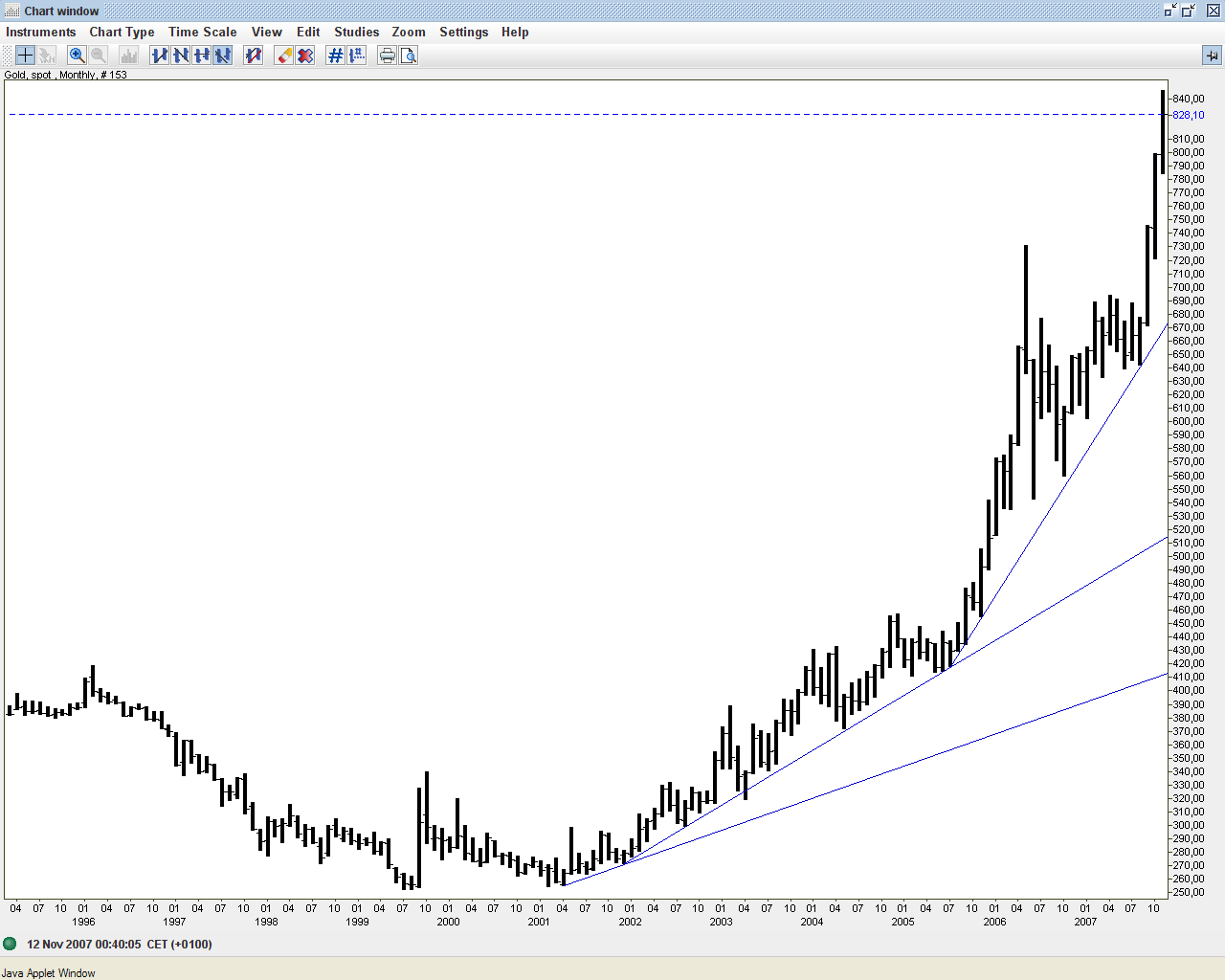
Task: Click the Help menu item
Action: [x=515, y=32]
